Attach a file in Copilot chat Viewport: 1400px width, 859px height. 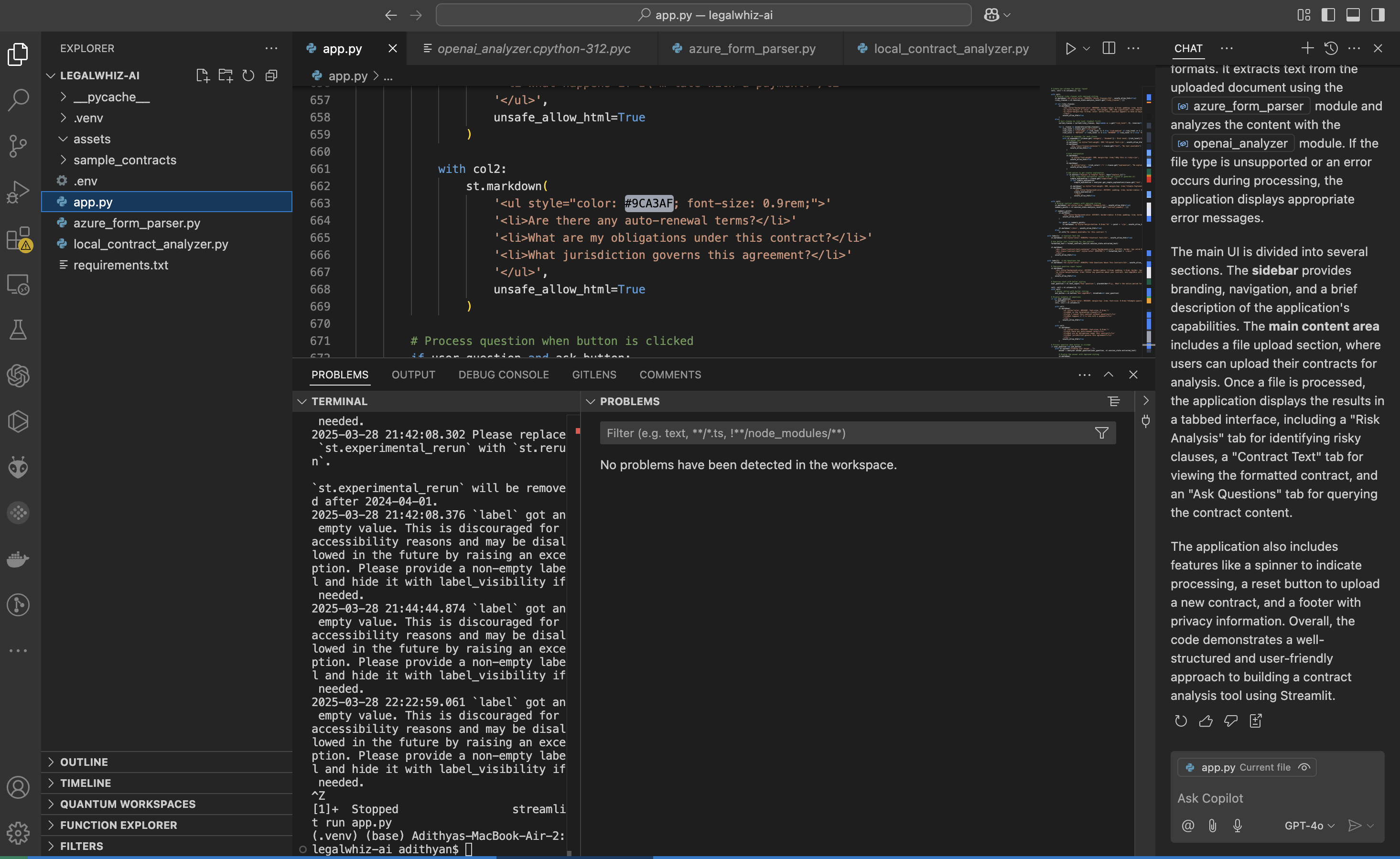point(1213,826)
